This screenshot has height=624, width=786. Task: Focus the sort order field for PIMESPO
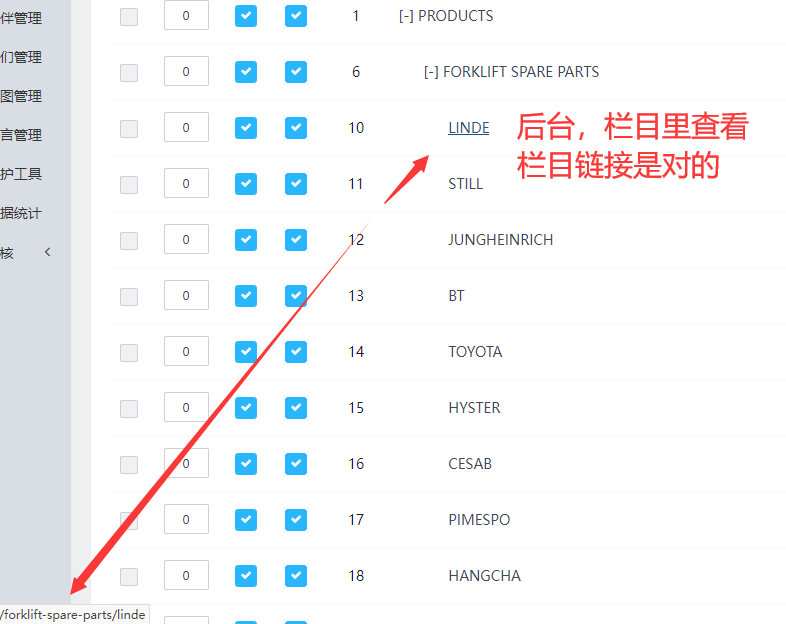pyautogui.click(x=186, y=519)
